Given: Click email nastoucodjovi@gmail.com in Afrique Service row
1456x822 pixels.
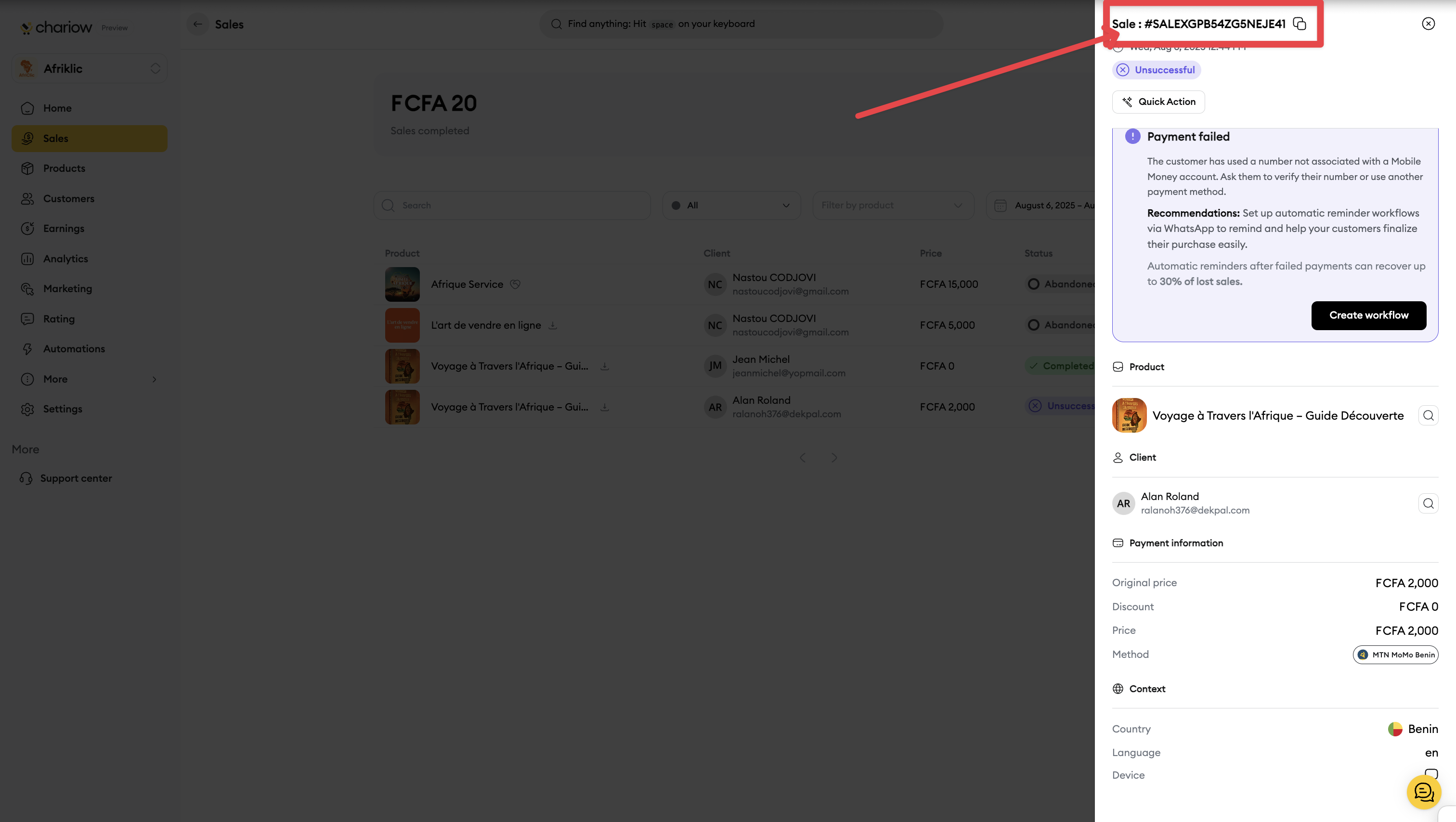Looking at the screenshot, I should pos(790,292).
